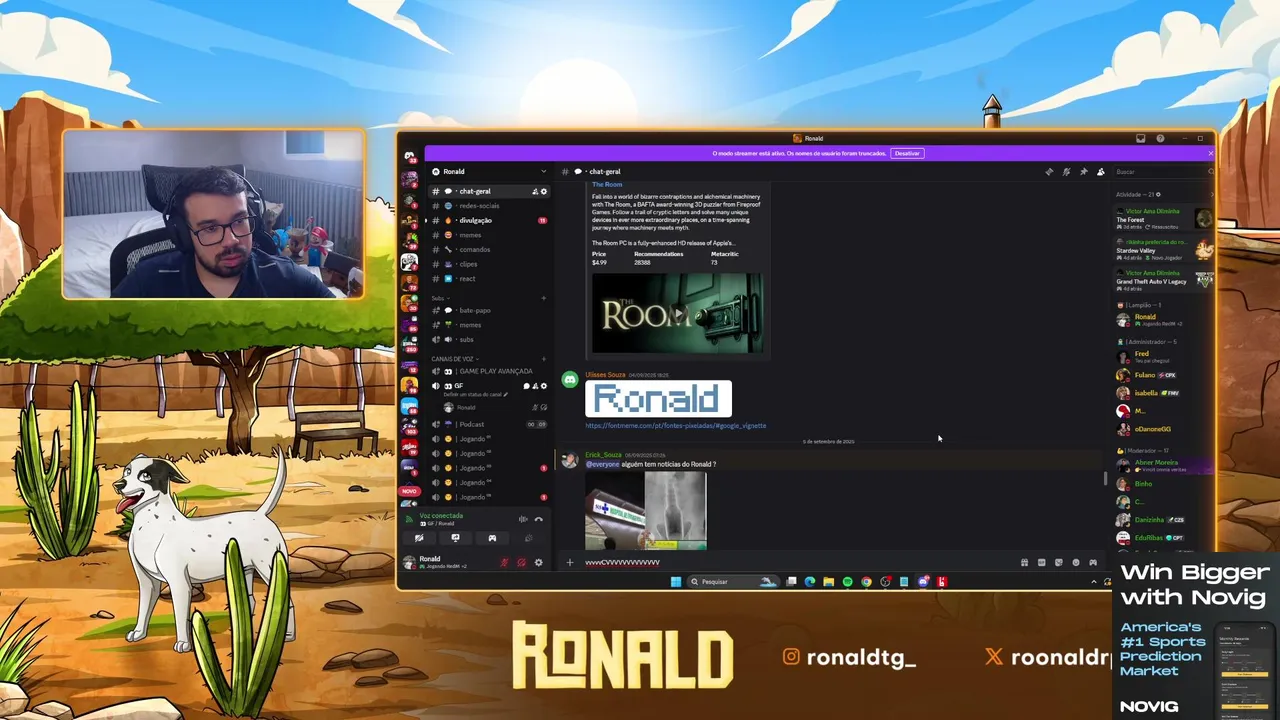
Task: Open soundboard button in voice panel
Action: pos(528,538)
